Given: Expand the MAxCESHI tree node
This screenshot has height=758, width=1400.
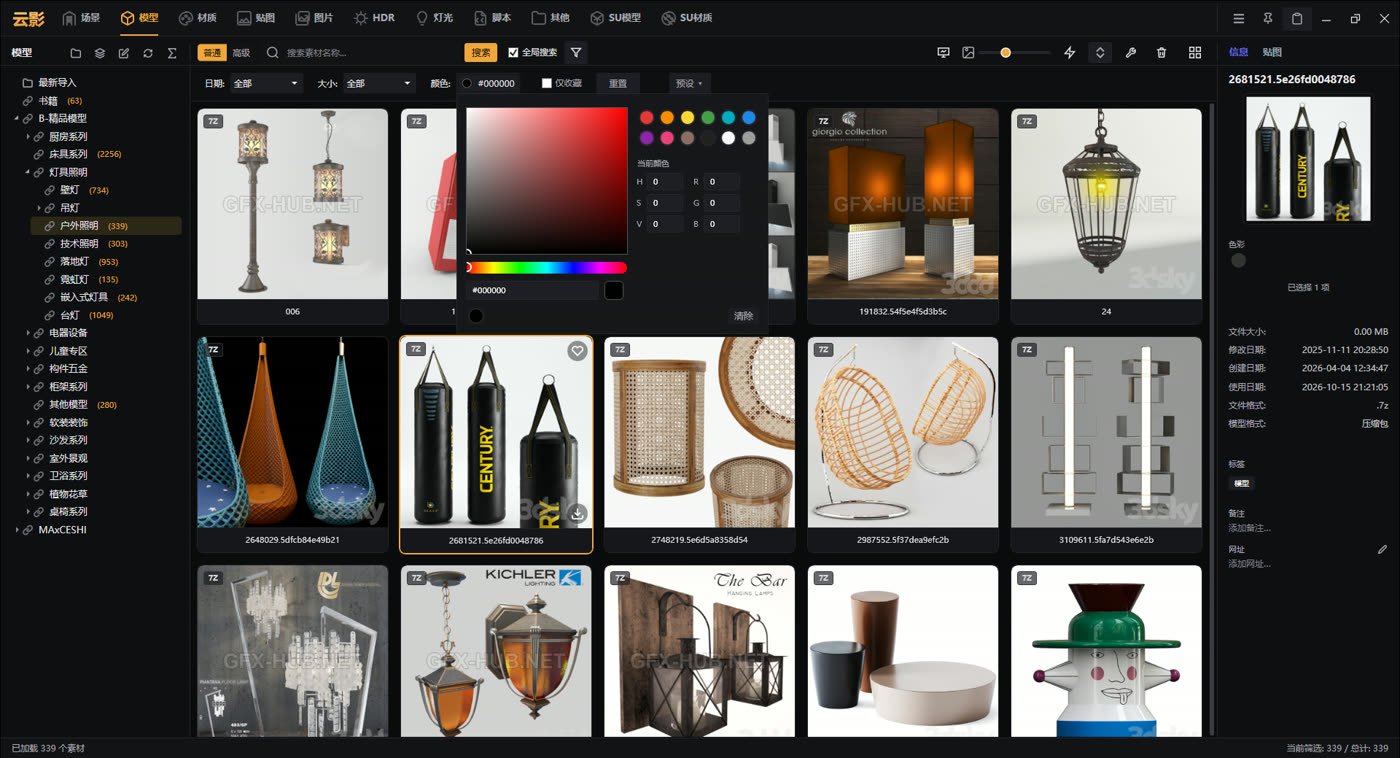Looking at the screenshot, I should (x=17, y=530).
